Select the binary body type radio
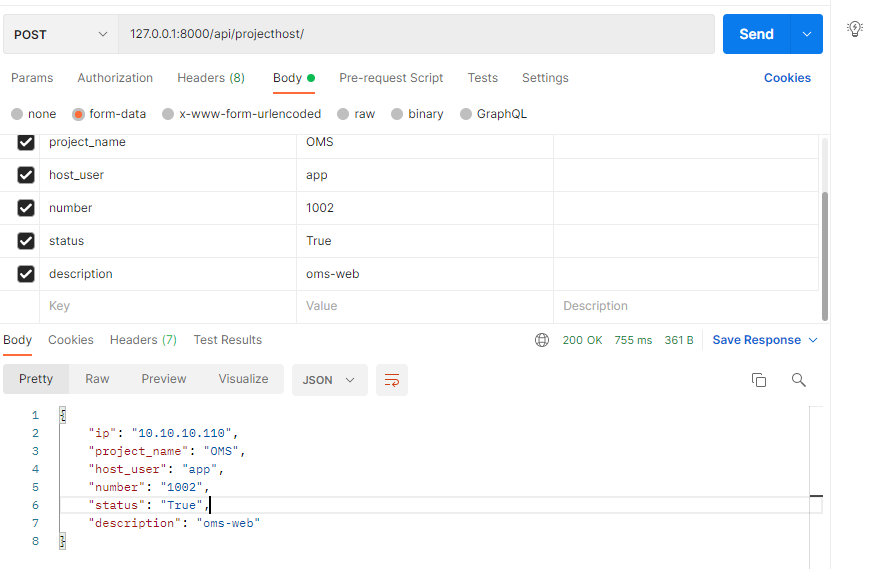This screenshot has height=569, width=873. point(396,114)
